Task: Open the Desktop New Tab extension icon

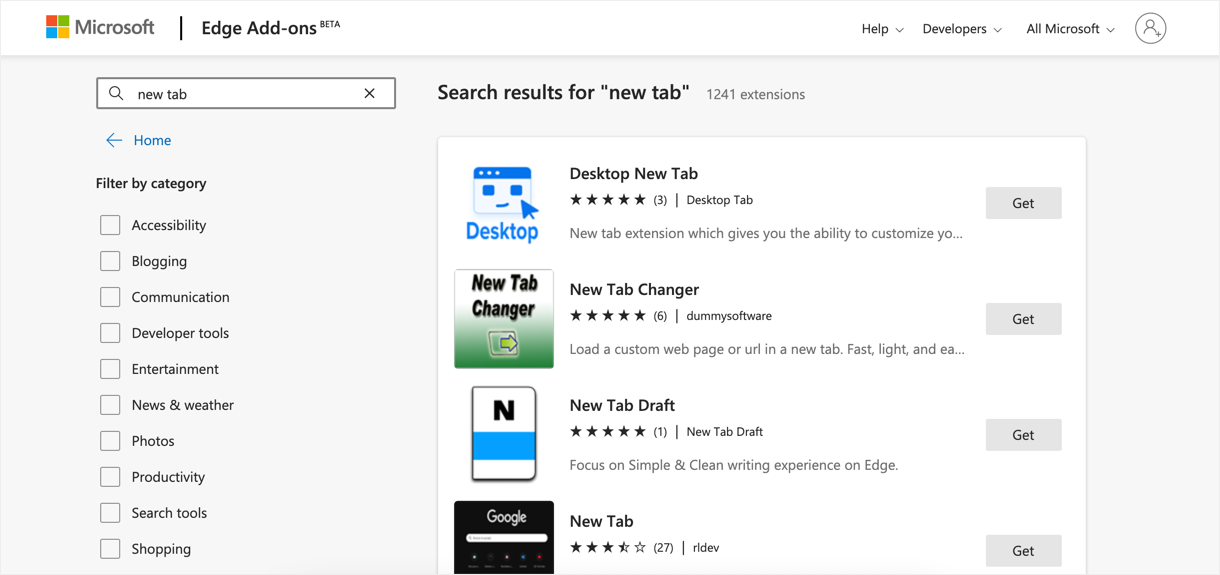Action: pos(503,203)
